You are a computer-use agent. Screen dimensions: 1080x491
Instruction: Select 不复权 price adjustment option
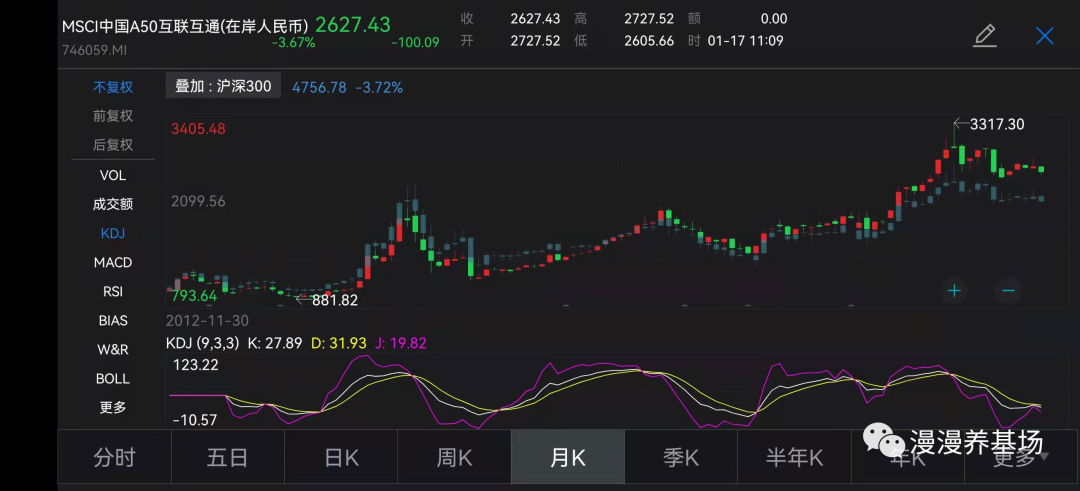coord(113,87)
